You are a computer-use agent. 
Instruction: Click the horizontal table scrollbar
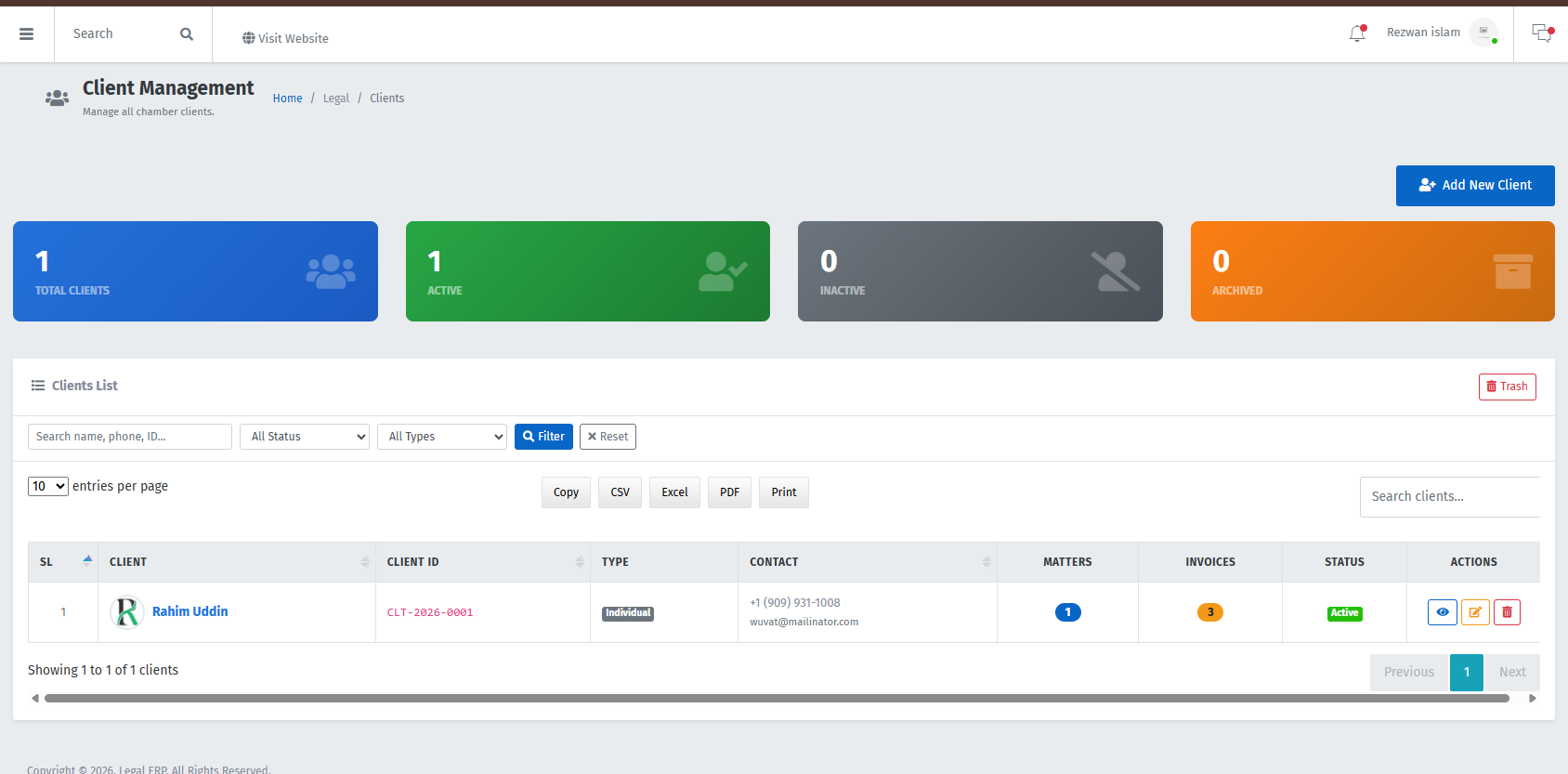tap(777, 699)
